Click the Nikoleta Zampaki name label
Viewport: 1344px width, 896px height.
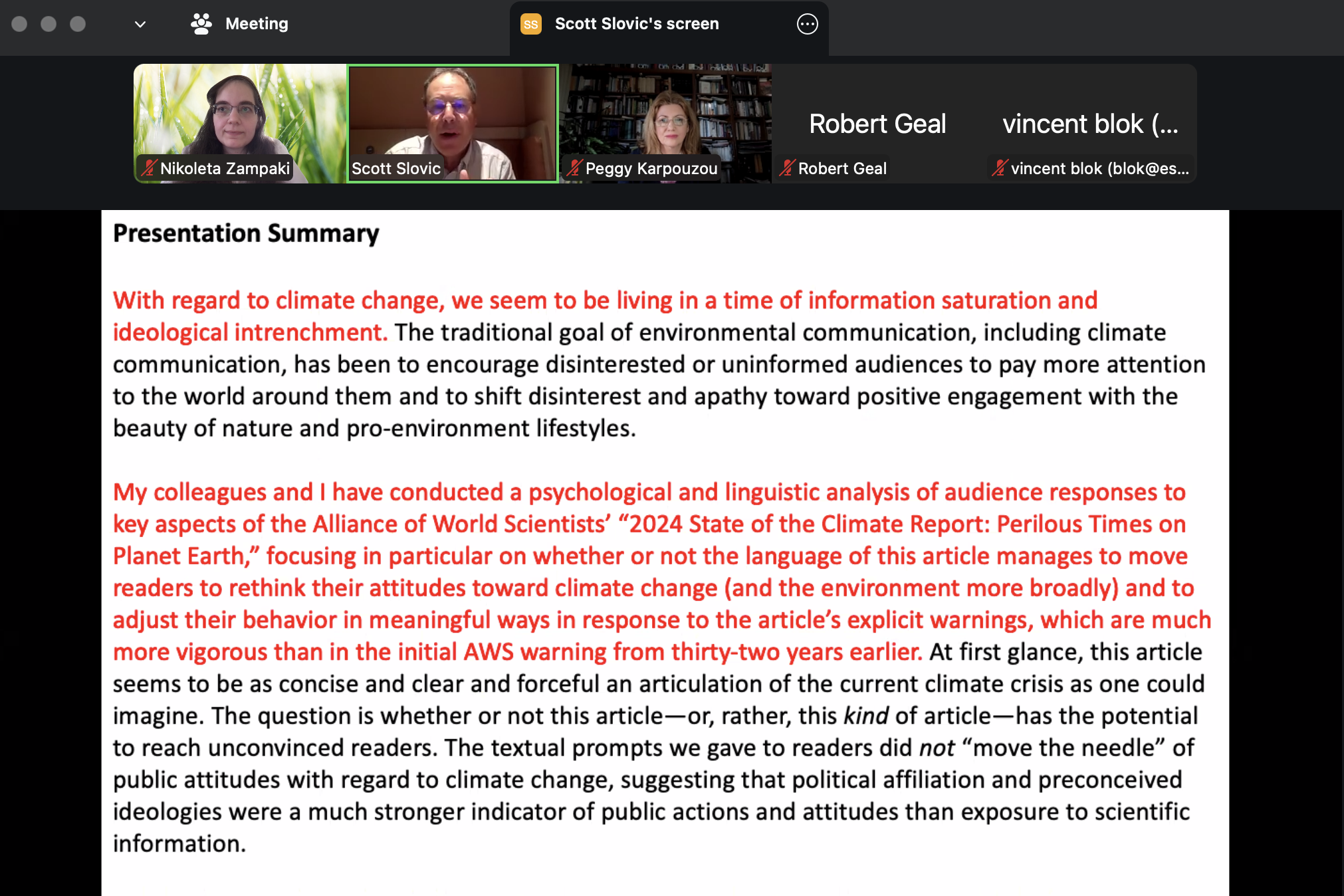pos(225,168)
